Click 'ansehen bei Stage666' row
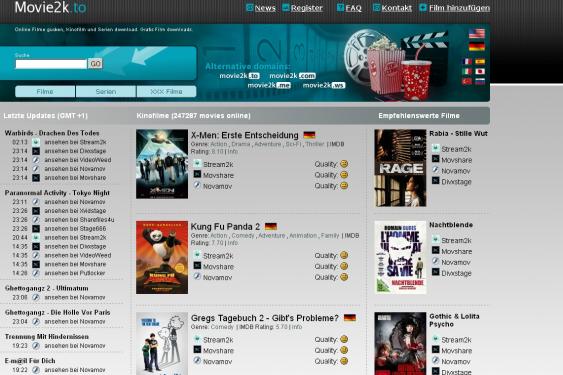Image resolution: width=563 pixels, height=375 pixels. [75, 228]
